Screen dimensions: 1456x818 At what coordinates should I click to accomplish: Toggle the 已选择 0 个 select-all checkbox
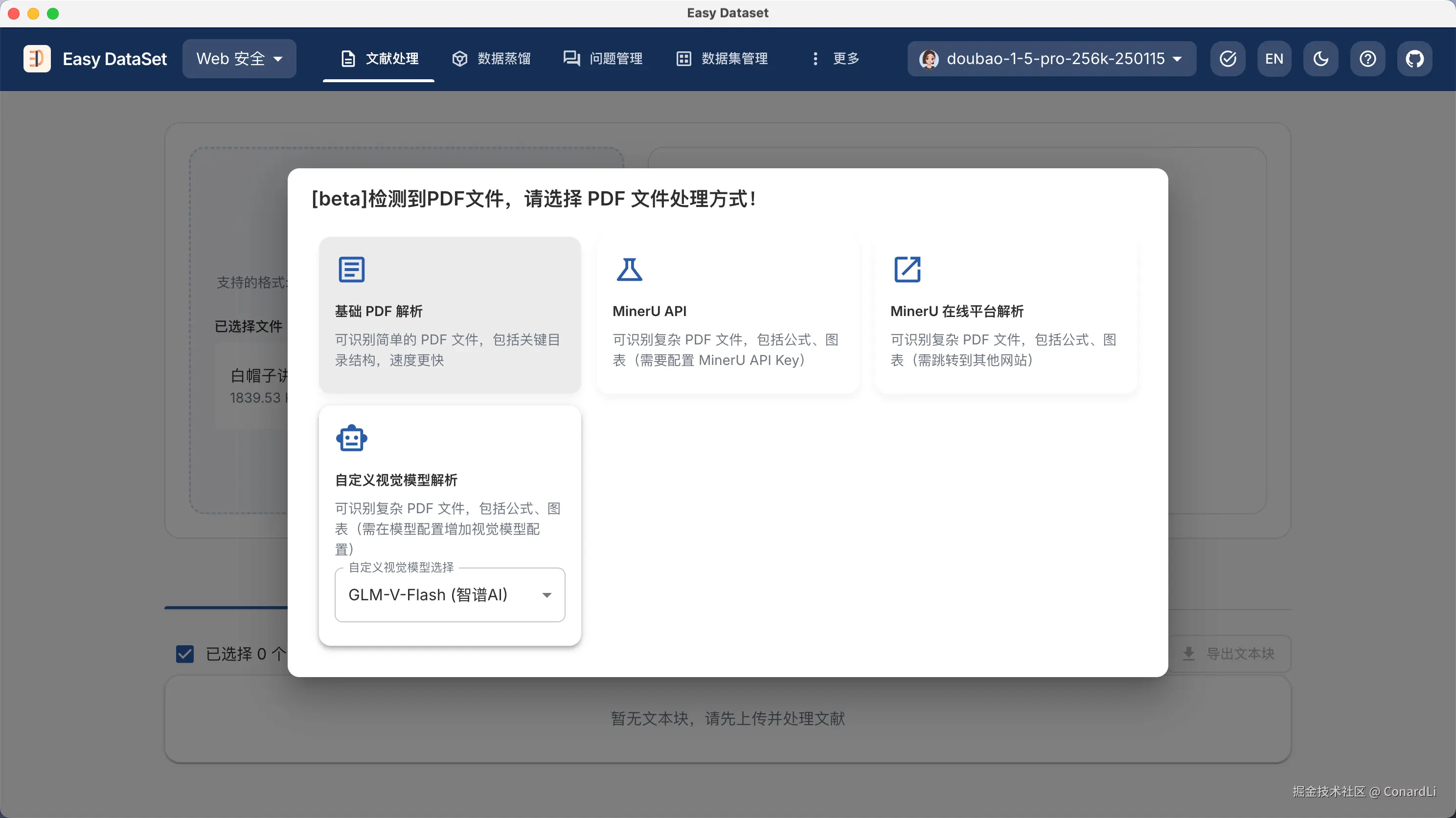point(185,654)
